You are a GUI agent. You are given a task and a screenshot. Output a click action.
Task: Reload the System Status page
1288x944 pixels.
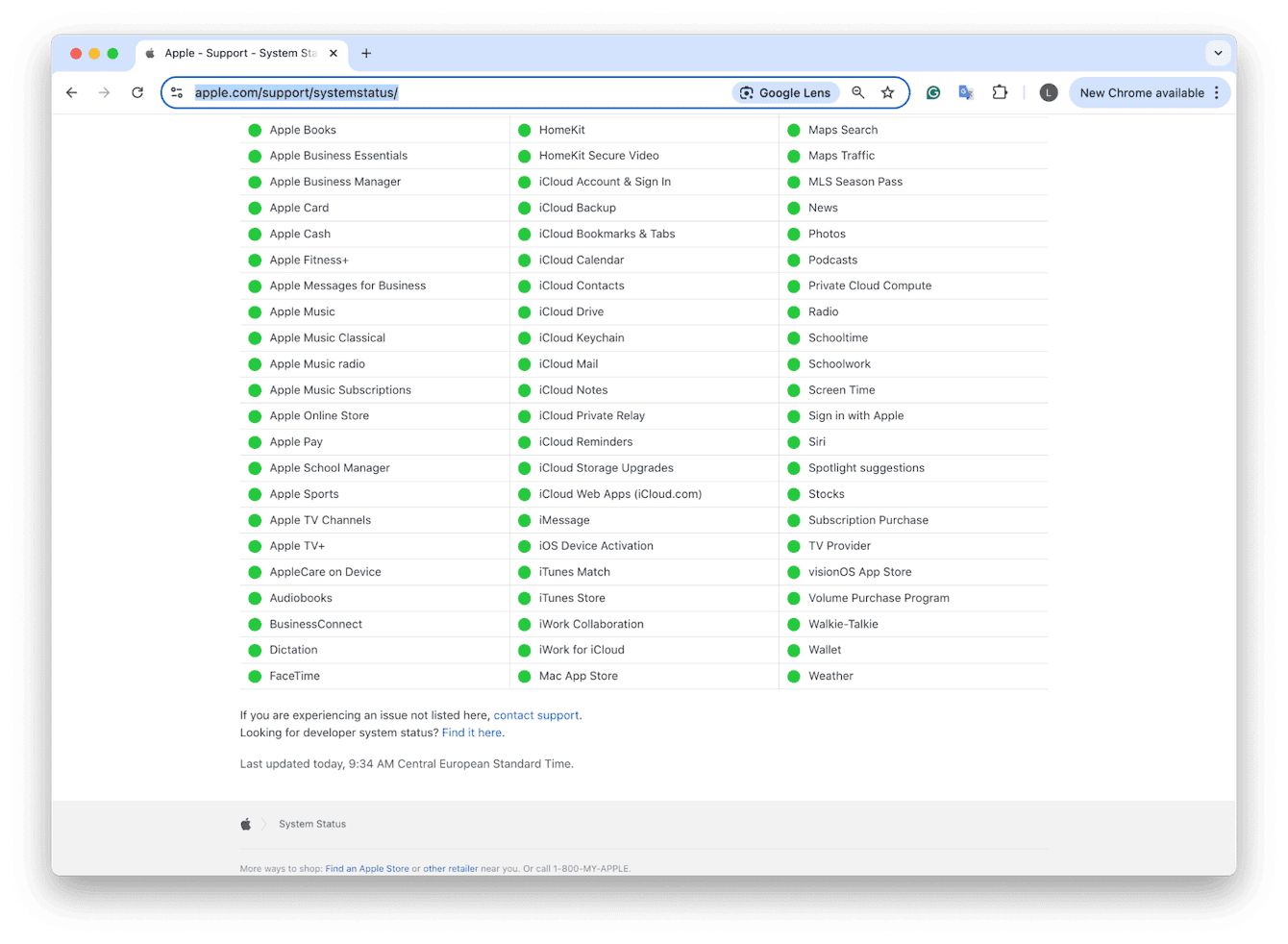tap(136, 92)
